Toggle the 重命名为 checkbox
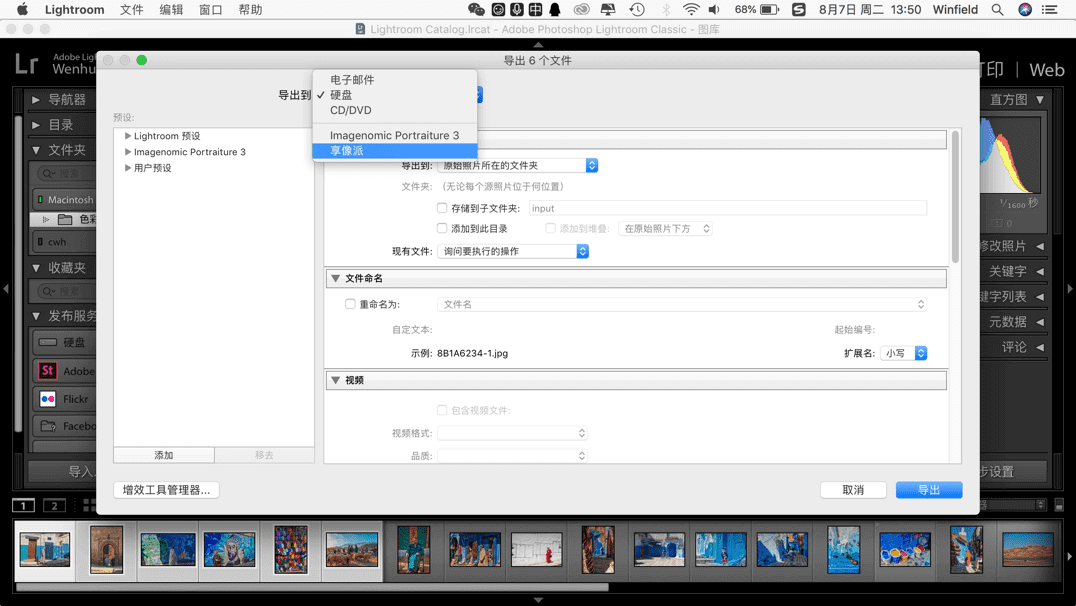This screenshot has width=1076, height=606. [x=350, y=304]
